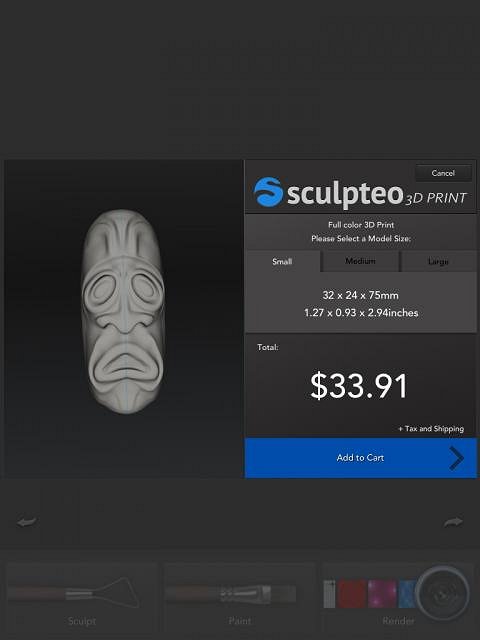This screenshot has width=480, height=640.
Task: Click the tiki mask 3D model preview
Action: 123,311
